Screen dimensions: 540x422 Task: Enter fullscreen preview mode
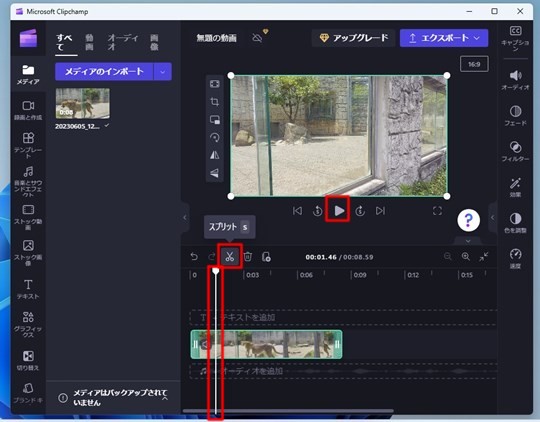(x=437, y=210)
